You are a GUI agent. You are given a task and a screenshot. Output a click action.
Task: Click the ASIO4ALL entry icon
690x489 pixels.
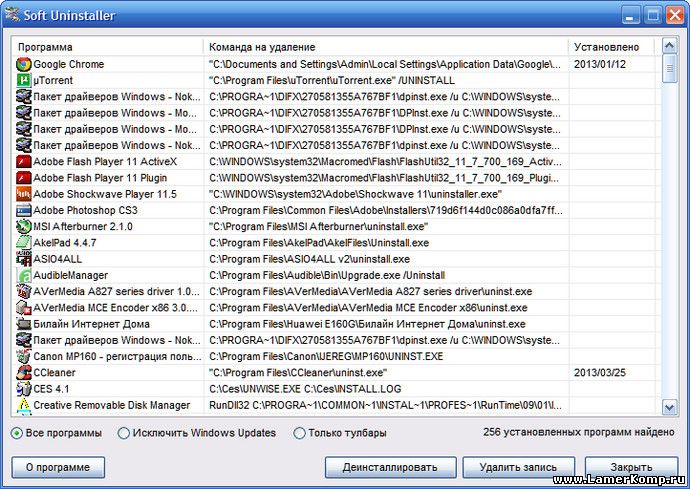point(23,259)
